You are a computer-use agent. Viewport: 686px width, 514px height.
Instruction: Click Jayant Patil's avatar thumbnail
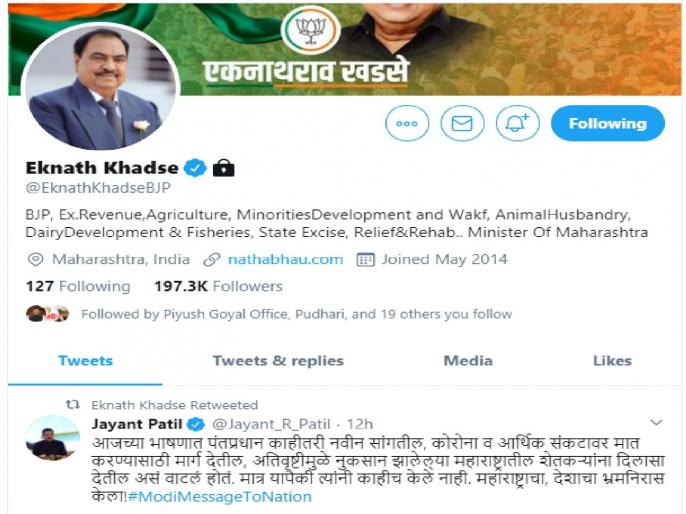[52, 438]
